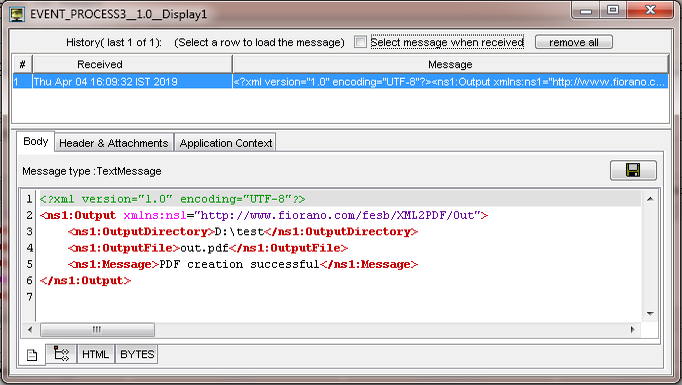Switch to BYTES view tab
682x385 pixels.
point(137,354)
